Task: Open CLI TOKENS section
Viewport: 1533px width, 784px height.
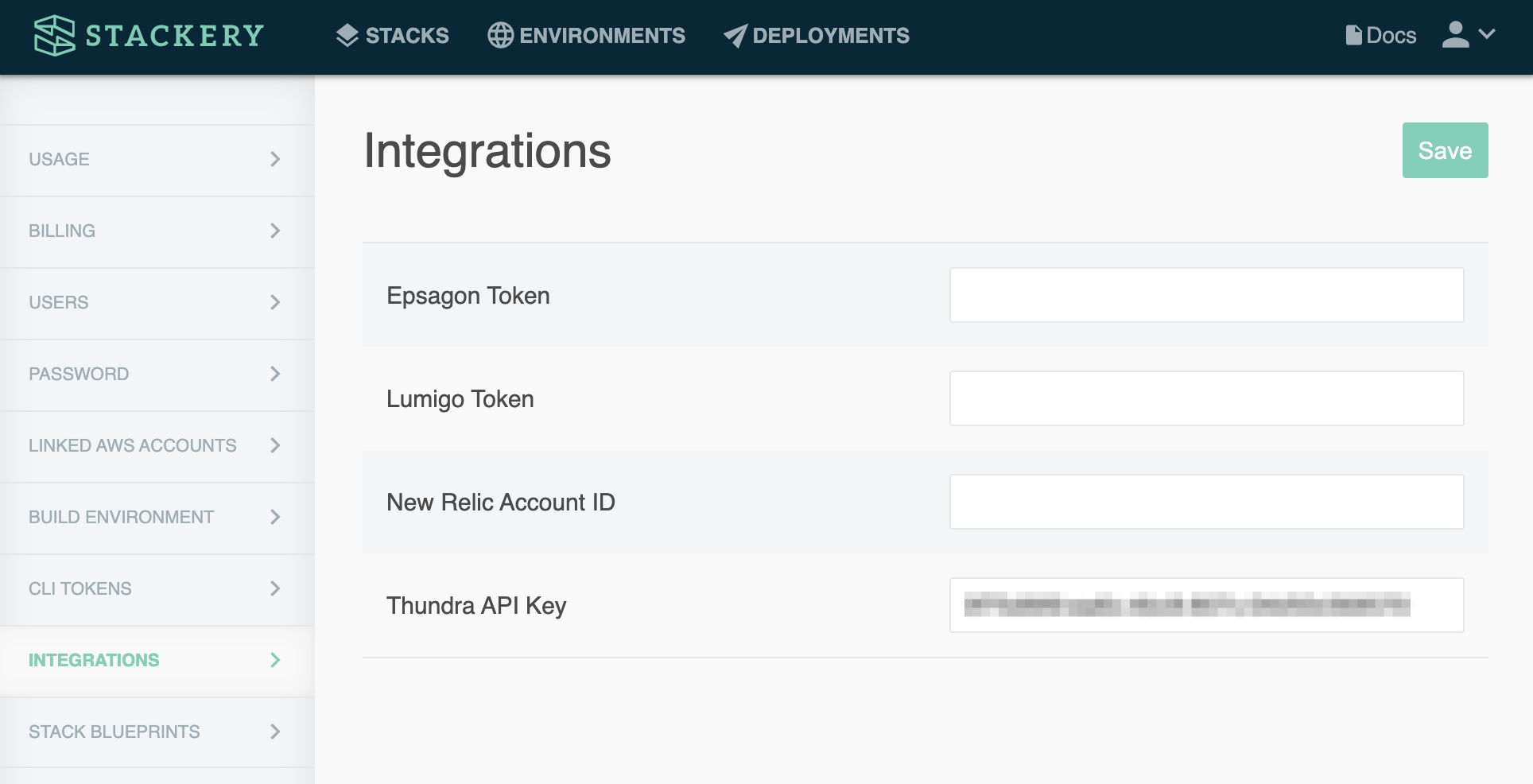Action: (157, 588)
